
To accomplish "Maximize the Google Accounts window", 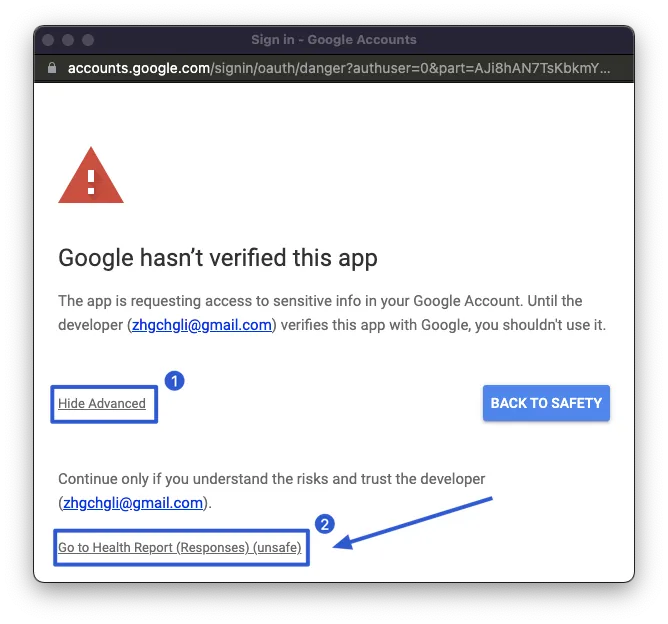I will [88, 40].
